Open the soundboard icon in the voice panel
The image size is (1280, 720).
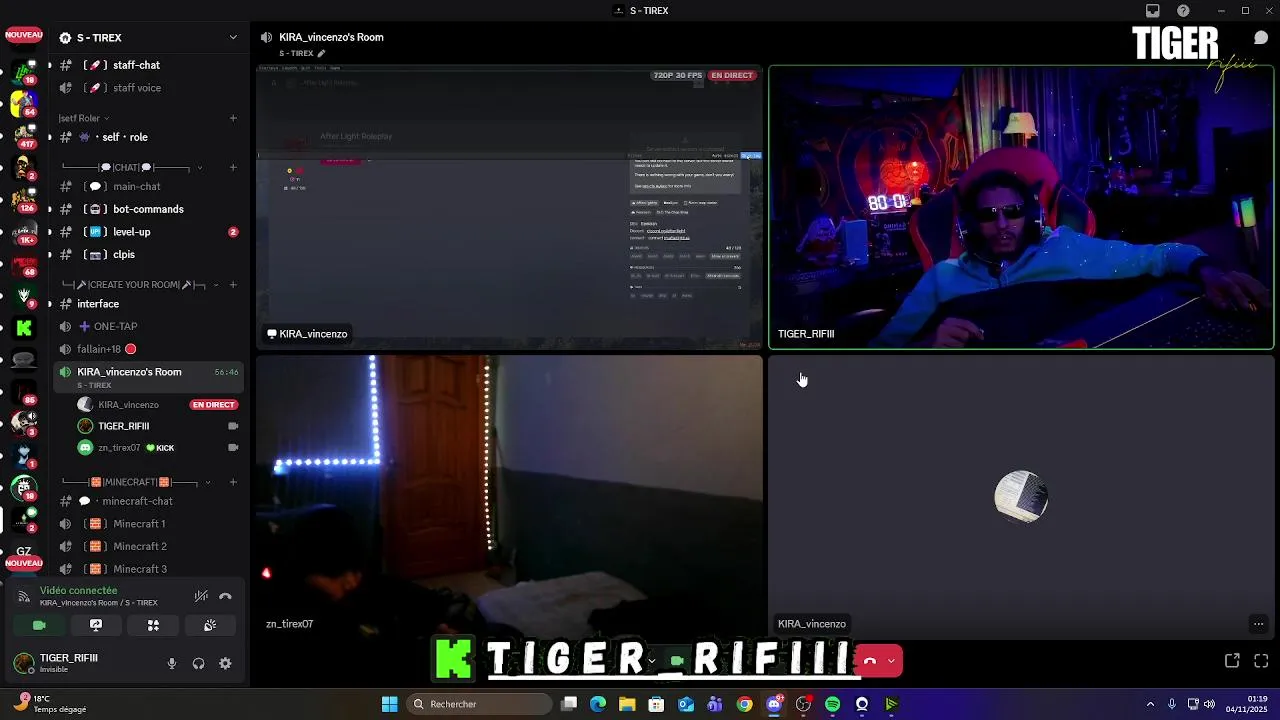pyautogui.click(x=210, y=625)
